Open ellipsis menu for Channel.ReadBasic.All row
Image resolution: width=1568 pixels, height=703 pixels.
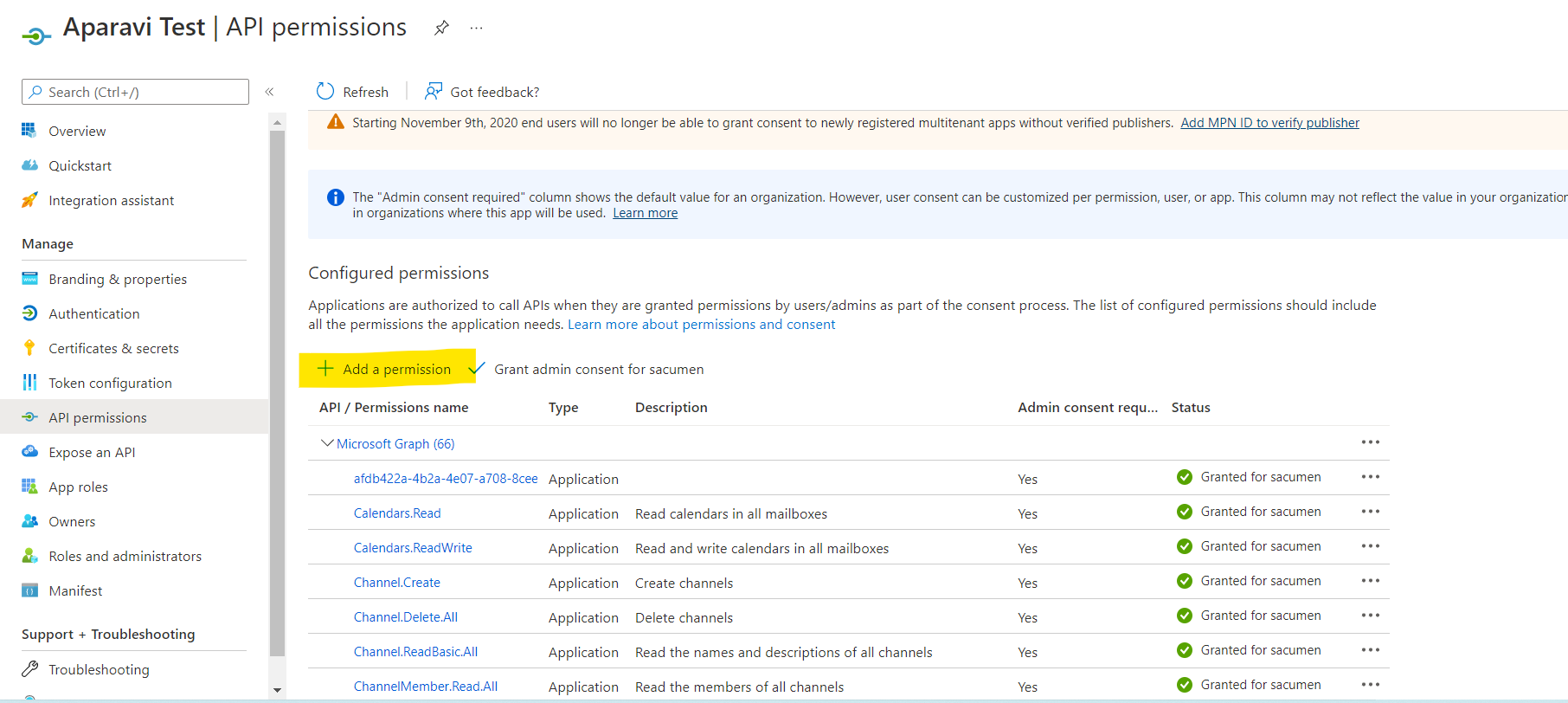1371,650
